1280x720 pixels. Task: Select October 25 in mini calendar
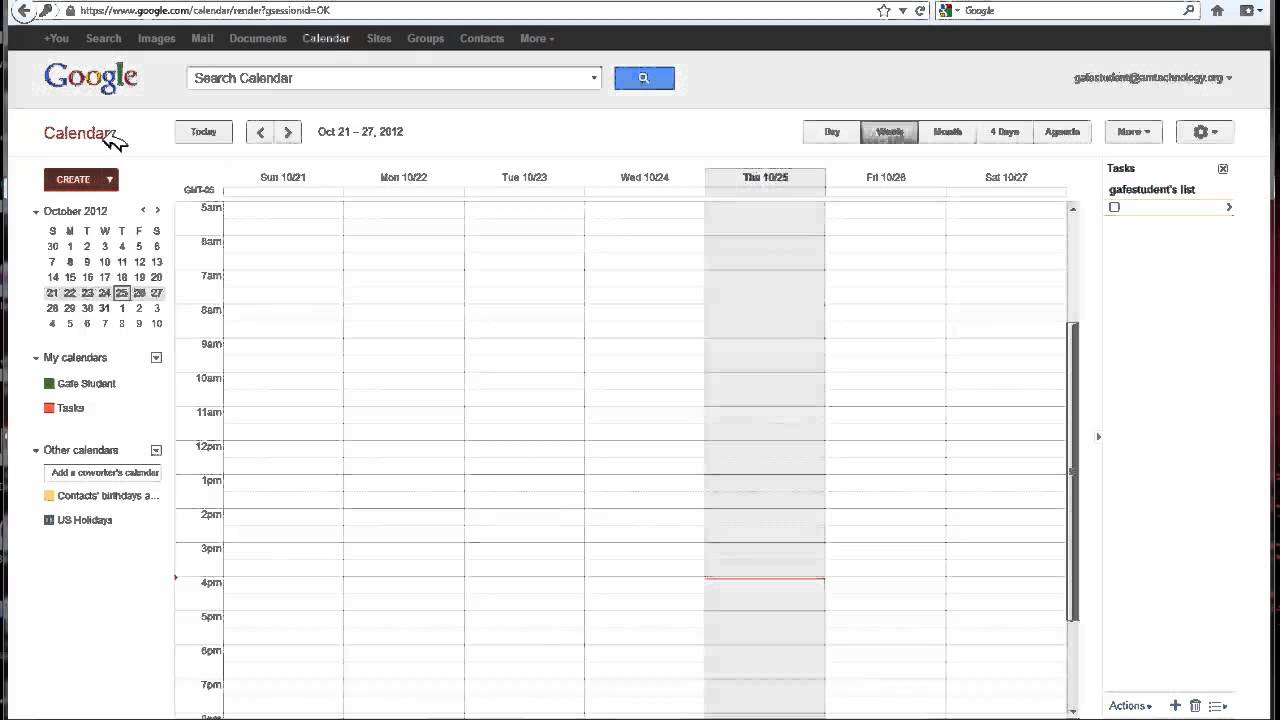(x=122, y=293)
